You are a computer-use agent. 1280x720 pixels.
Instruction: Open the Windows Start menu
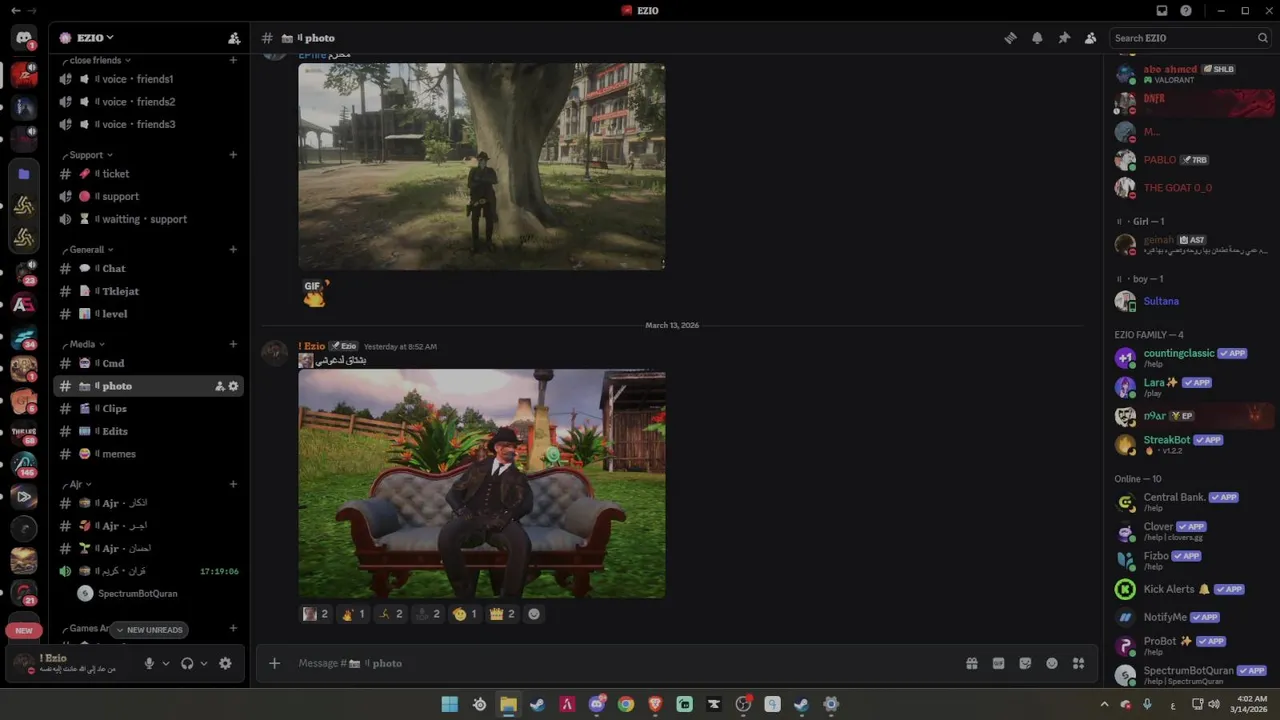point(450,704)
